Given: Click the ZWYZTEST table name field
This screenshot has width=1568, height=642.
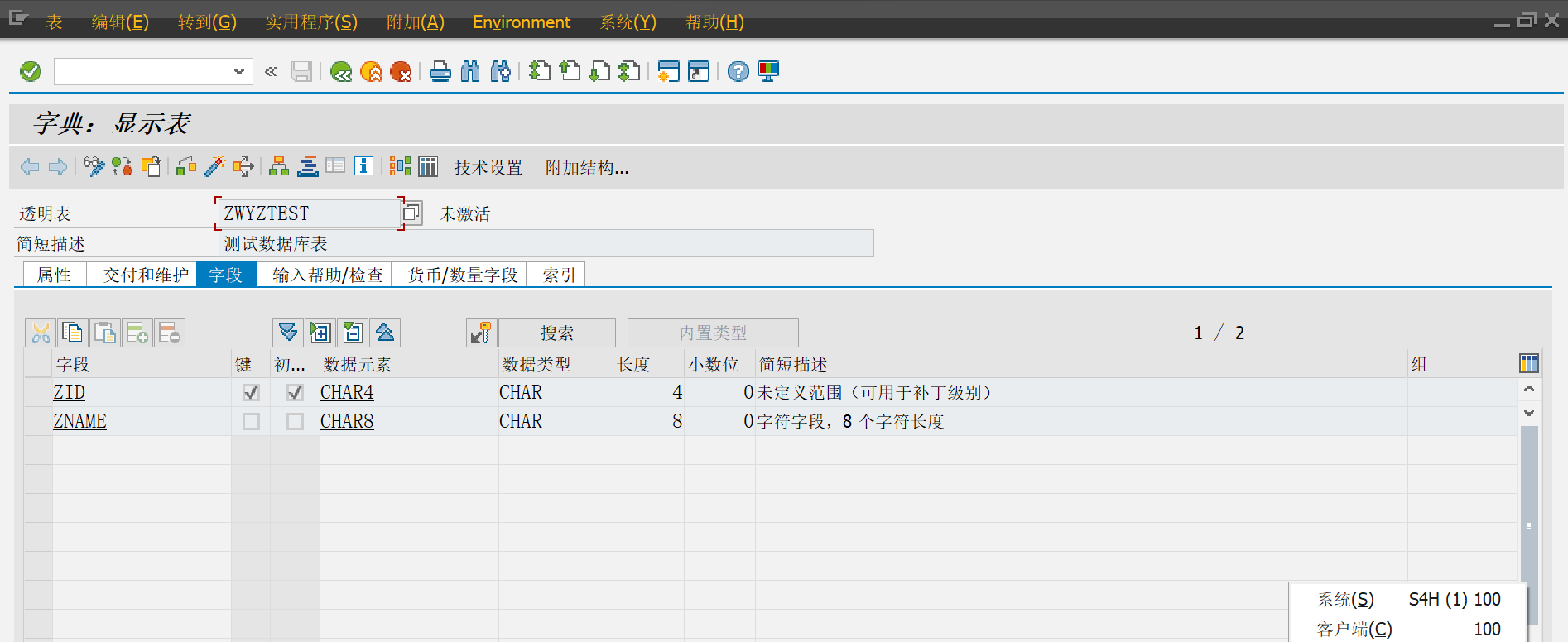Looking at the screenshot, I should point(310,213).
